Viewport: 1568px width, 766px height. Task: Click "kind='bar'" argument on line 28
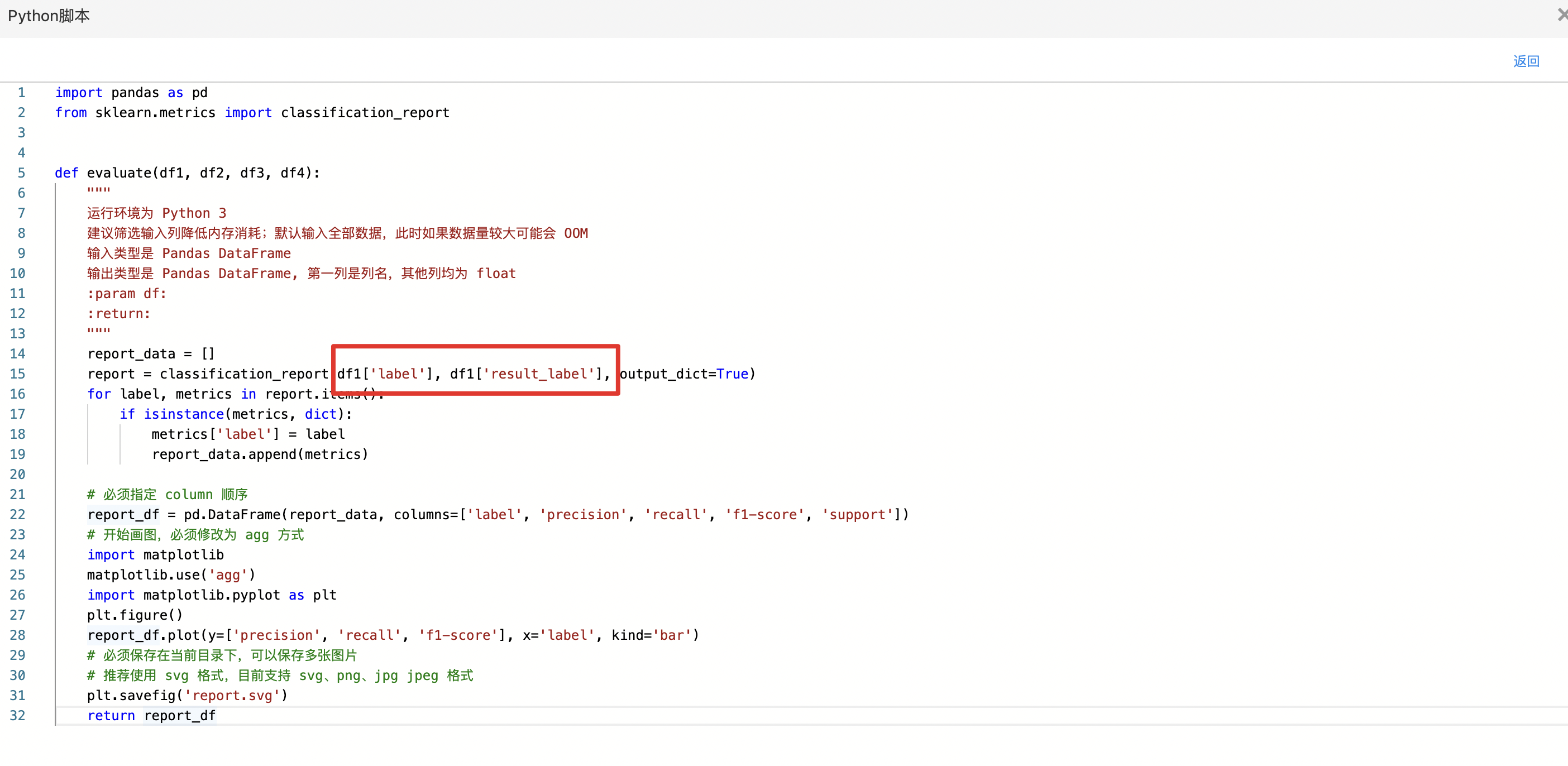click(x=651, y=635)
